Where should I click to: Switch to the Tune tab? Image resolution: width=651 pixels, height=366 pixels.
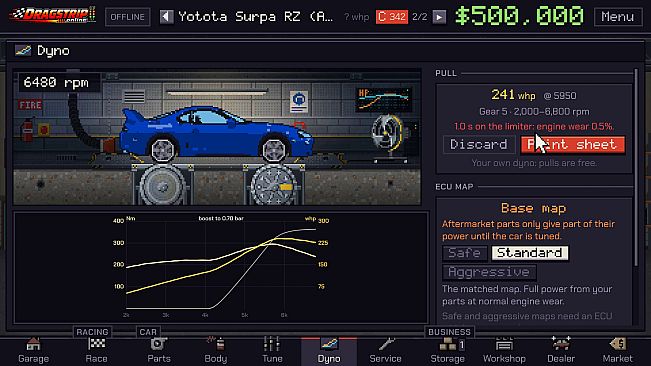tap(272, 351)
